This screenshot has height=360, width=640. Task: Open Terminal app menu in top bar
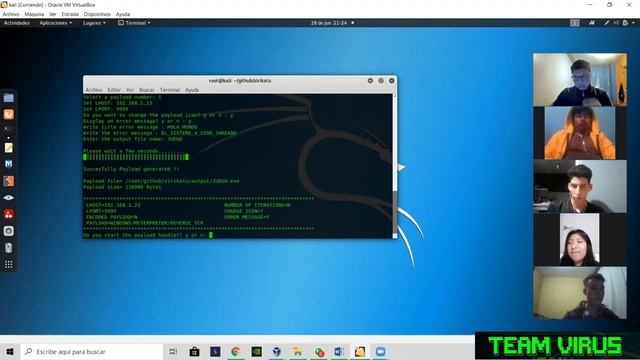point(134,23)
